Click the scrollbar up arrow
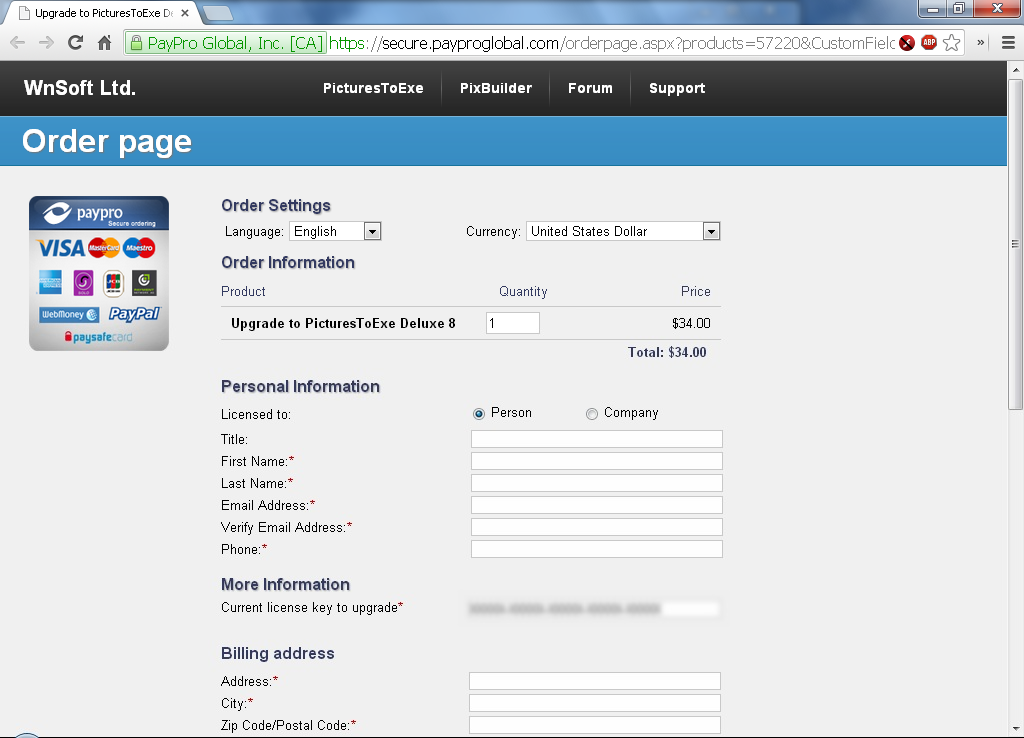 tap(1016, 69)
